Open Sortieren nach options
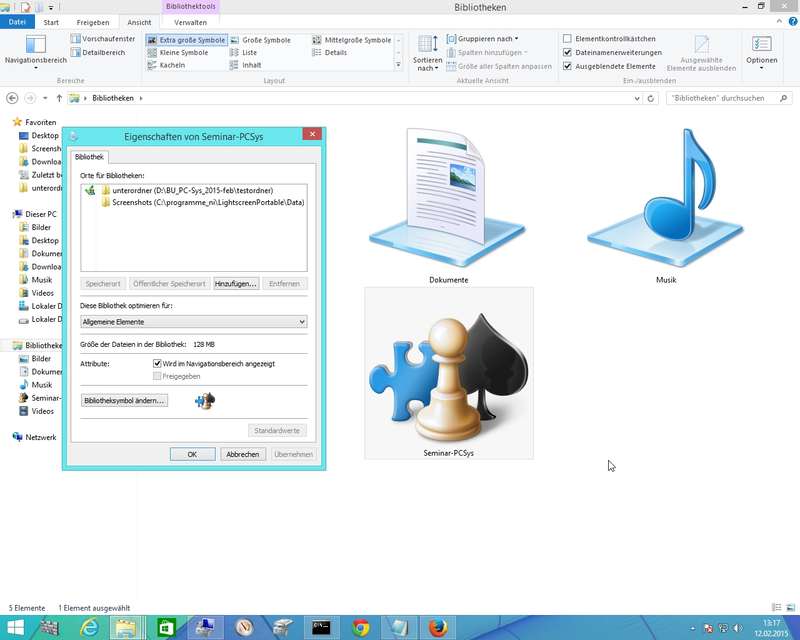The width and height of the screenshot is (800, 640). [428, 53]
